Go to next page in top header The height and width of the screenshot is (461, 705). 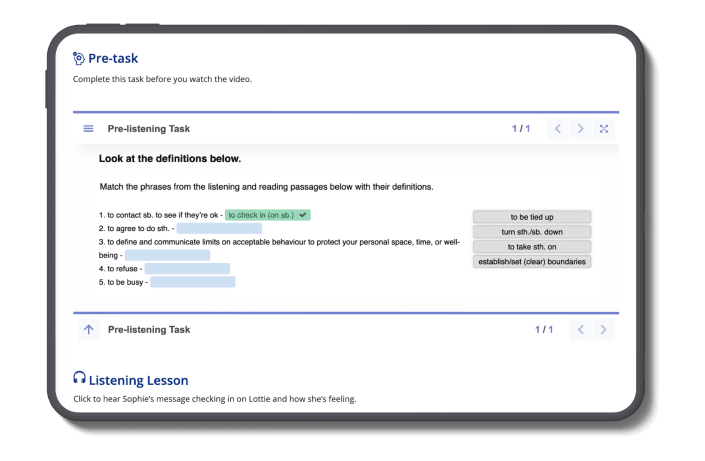coord(581,129)
